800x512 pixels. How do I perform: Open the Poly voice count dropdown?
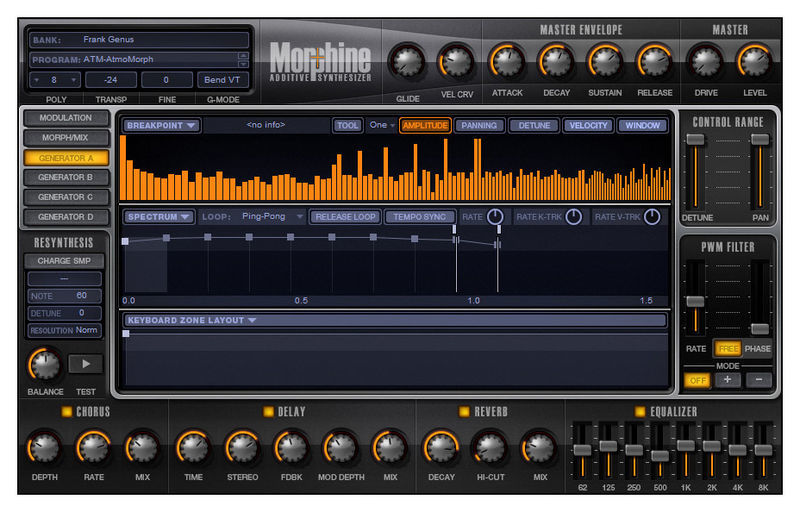[x=55, y=80]
